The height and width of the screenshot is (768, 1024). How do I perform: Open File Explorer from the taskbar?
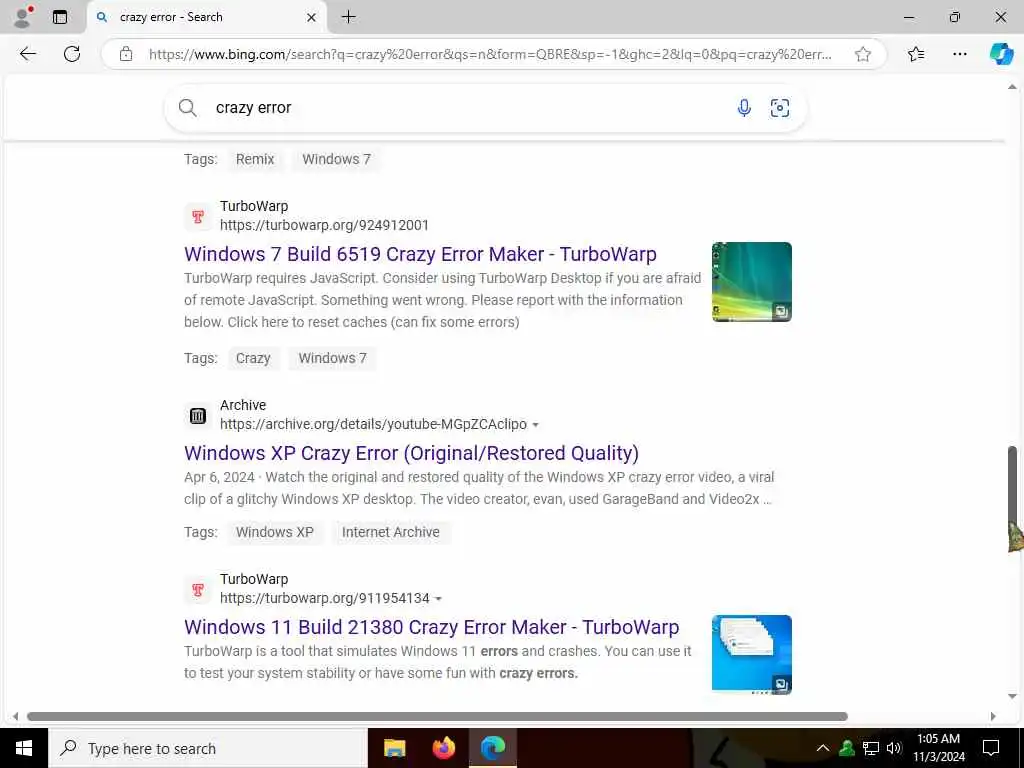394,748
